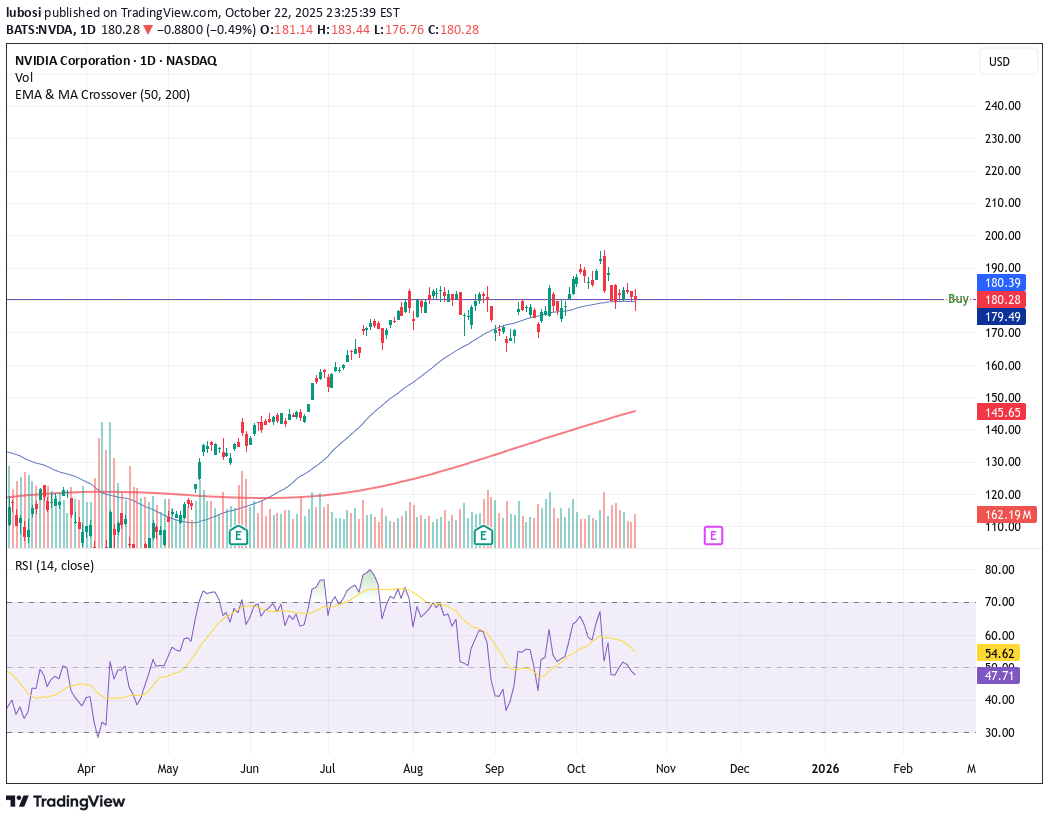Viewport: 1049px width, 820px height.
Task: Click the TradingView logo at bottom left
Action: click(x=66, y=801)
